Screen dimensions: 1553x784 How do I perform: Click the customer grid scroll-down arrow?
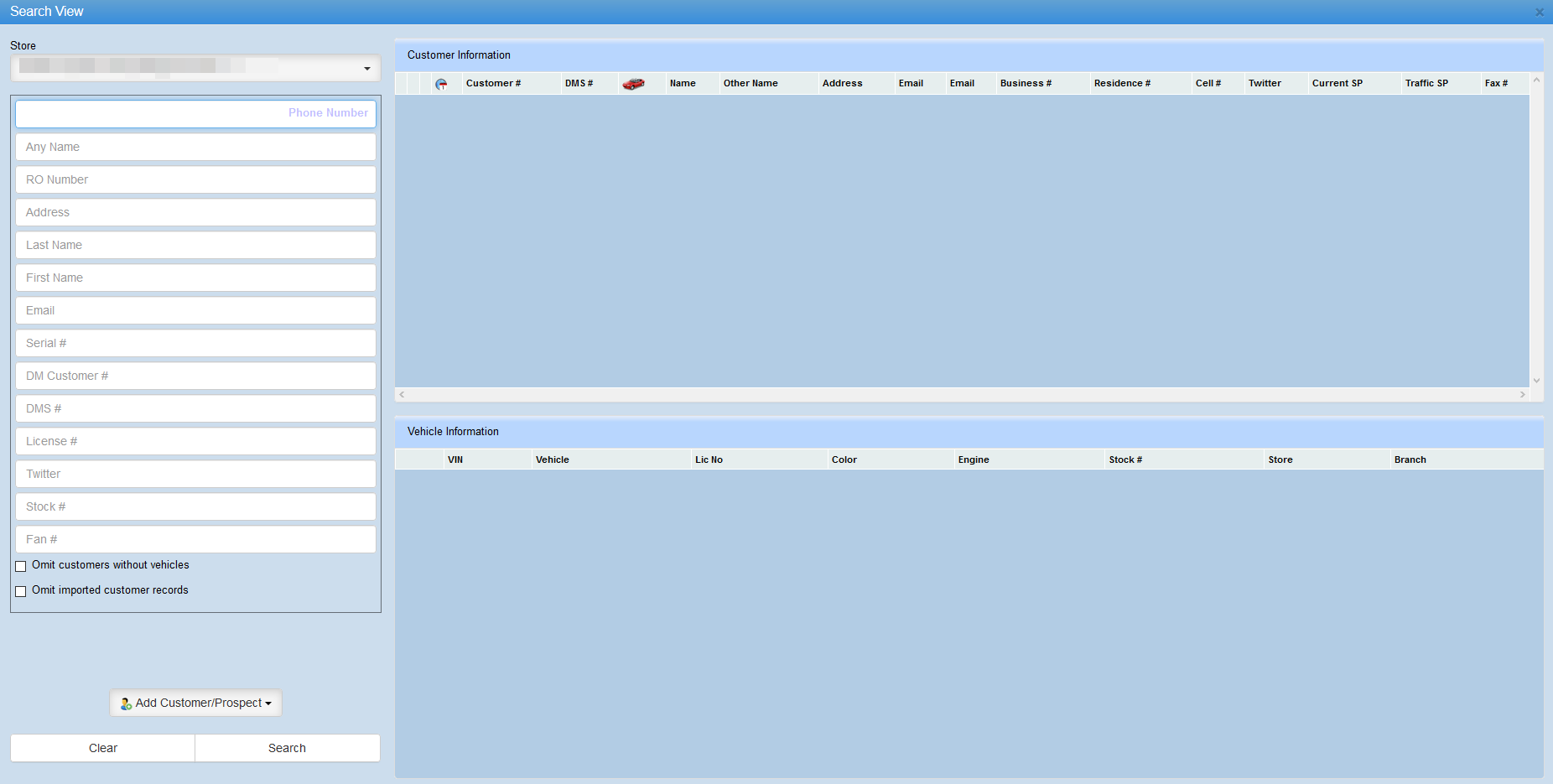(x=1536, y=381)
